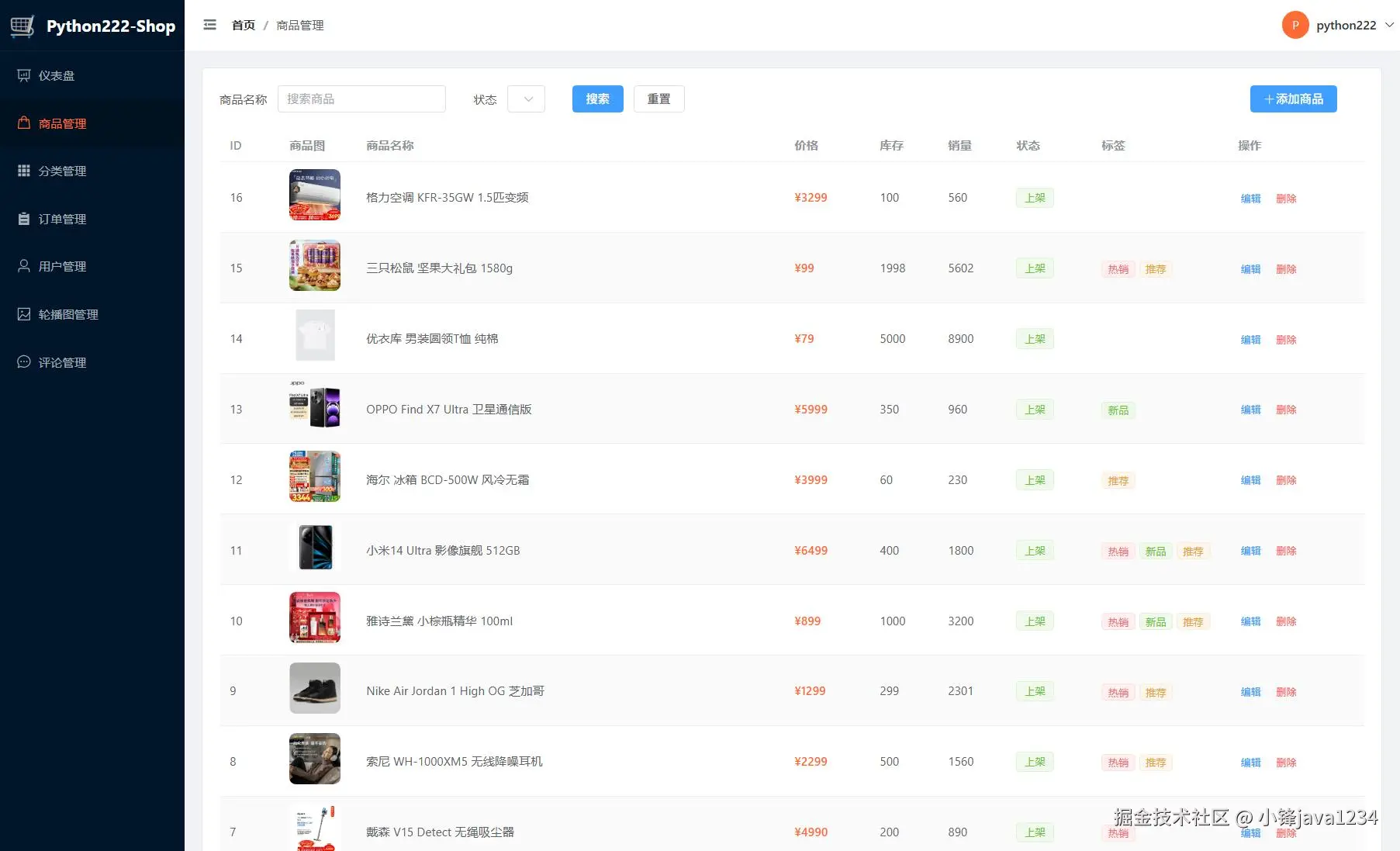Click 编辑 for 海尔 冰箱 row
The width and height of the screenshot is (1400, 851).
pyautogui.click(x=1251, y=480)
